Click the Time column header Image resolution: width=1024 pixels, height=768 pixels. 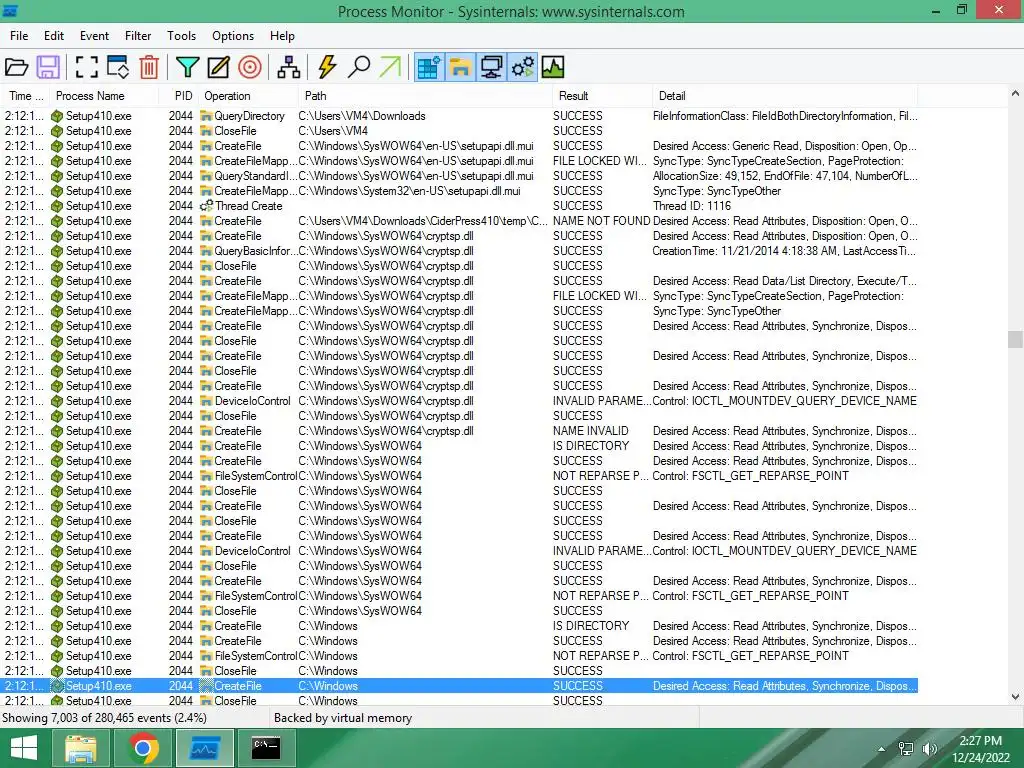(x=24, y=96)
